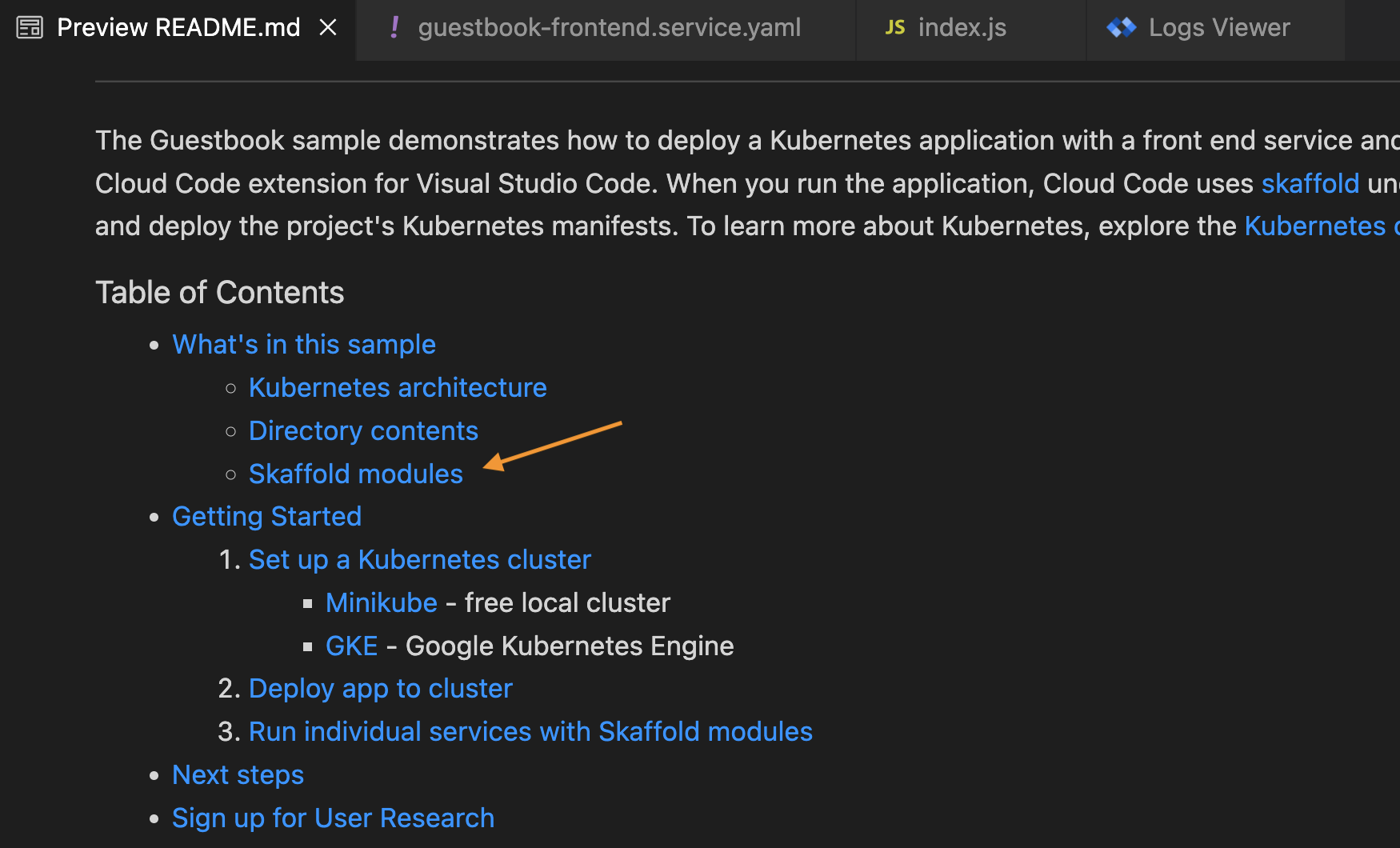Open the Kubernetes architecture link
The image size is (1400, 848).
click(398, 387)
